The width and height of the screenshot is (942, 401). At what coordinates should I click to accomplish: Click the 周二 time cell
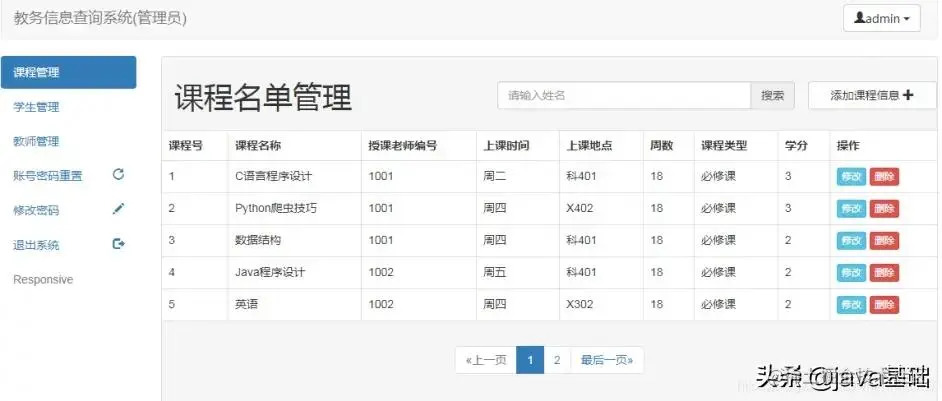tap(494, 176)
